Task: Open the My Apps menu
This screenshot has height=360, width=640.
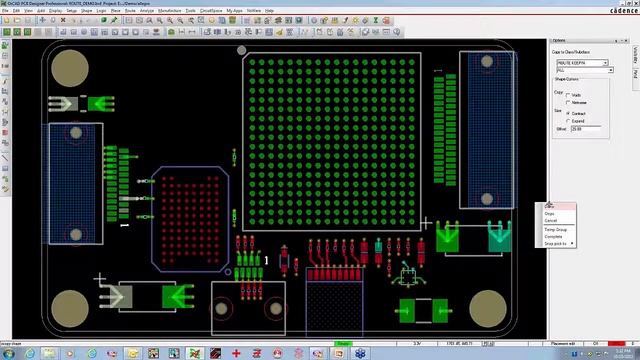Action: tap(234, 11)
